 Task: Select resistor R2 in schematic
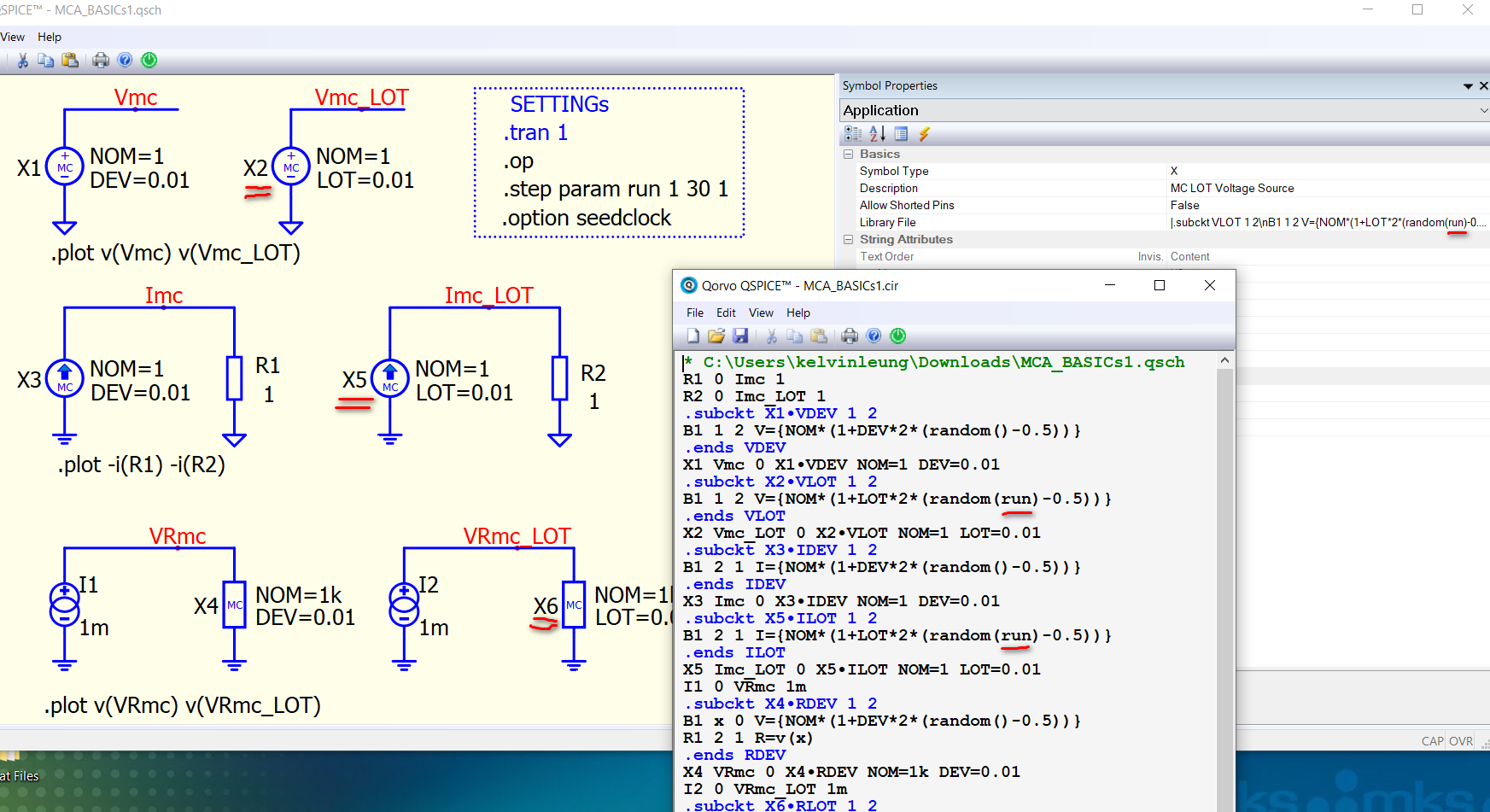click(x=559, y=378)
